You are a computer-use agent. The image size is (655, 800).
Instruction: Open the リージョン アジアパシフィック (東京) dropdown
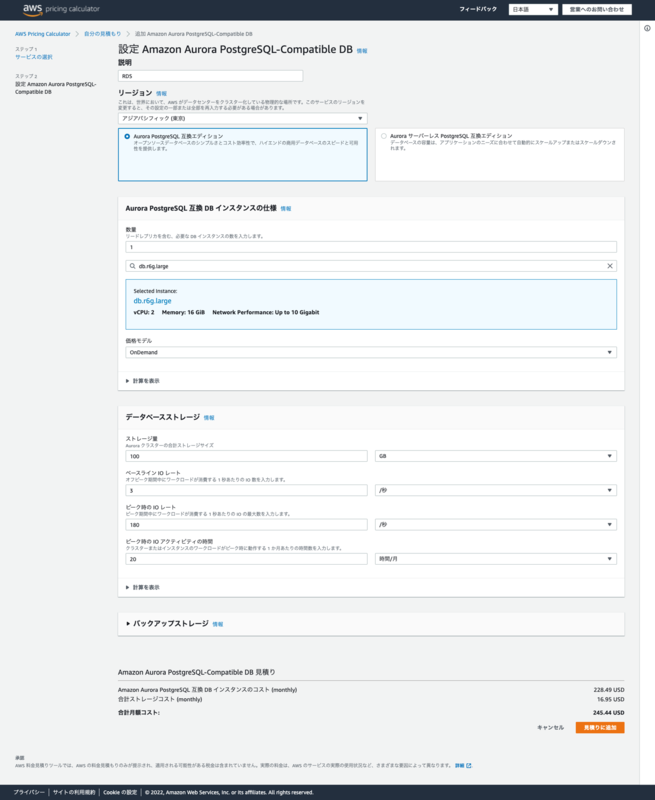click(242, 118)
